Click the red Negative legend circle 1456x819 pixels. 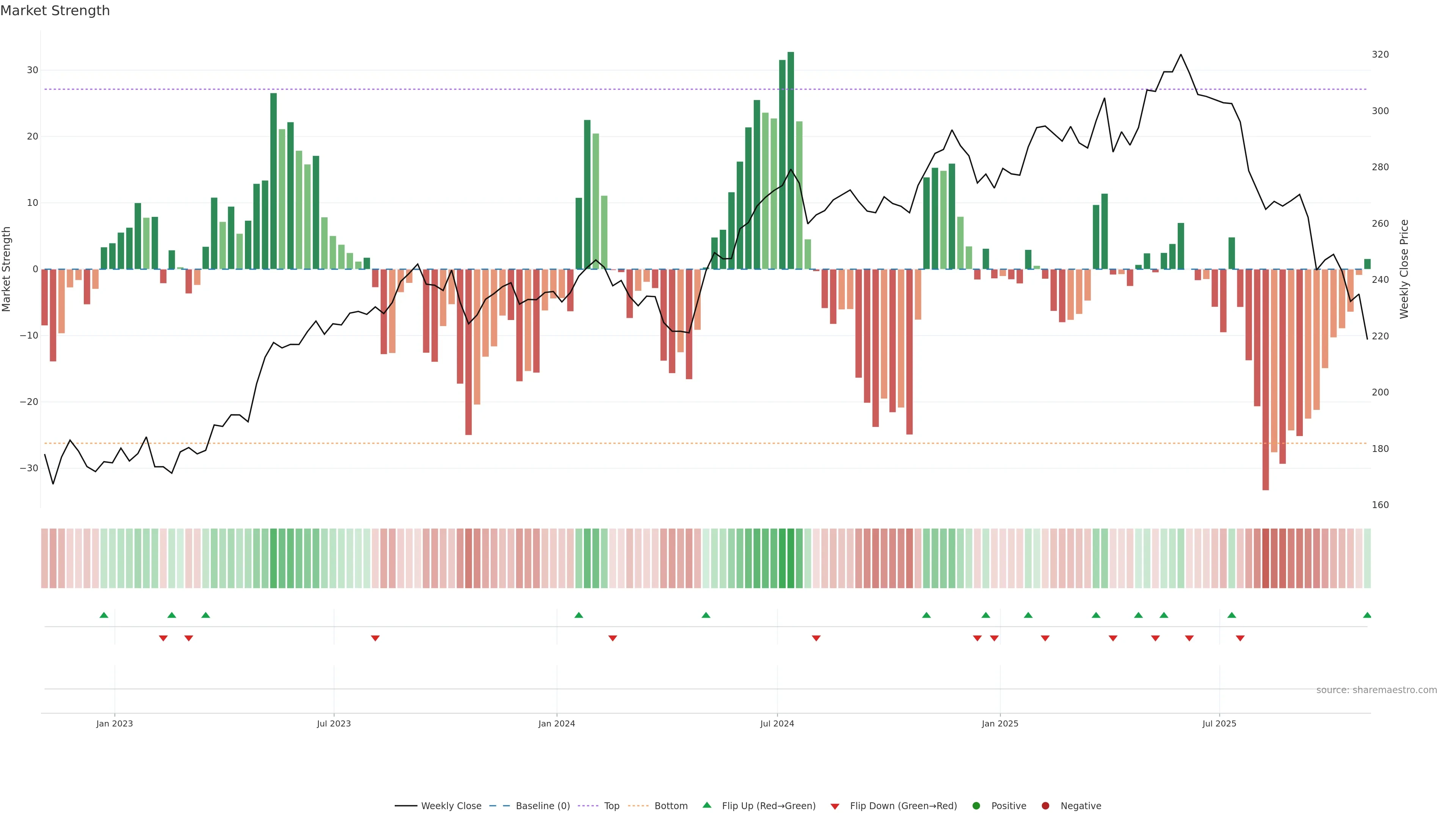click(1045, 806)
